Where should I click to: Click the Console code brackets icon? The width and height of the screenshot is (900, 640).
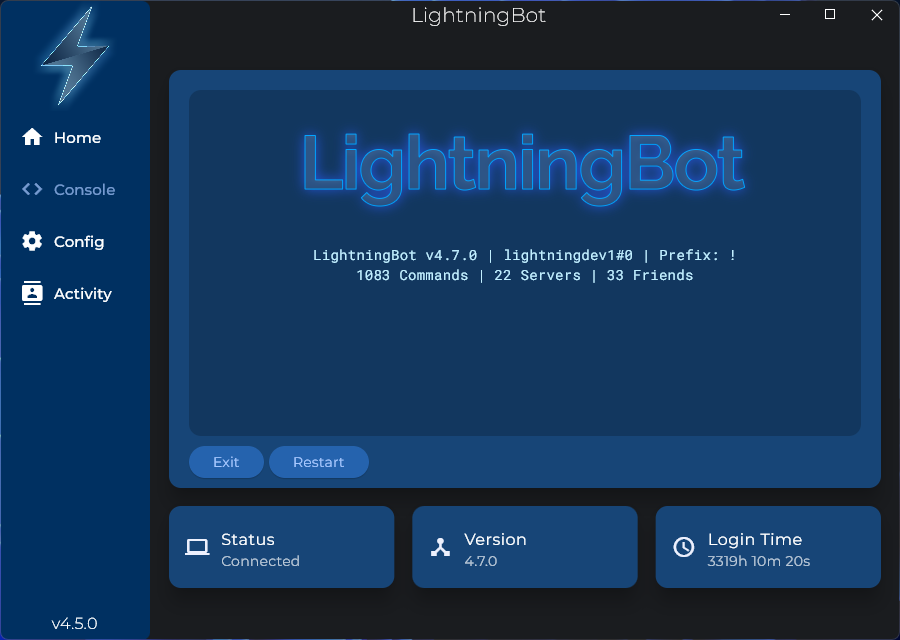click(30, 189)
